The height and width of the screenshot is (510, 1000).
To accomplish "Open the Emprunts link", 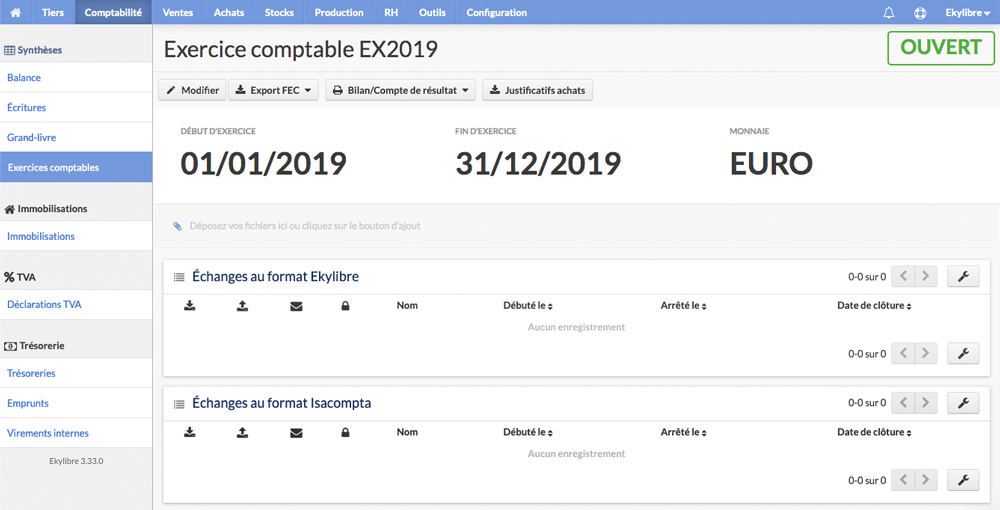I will pyautogui.click(x=76, y=404).
